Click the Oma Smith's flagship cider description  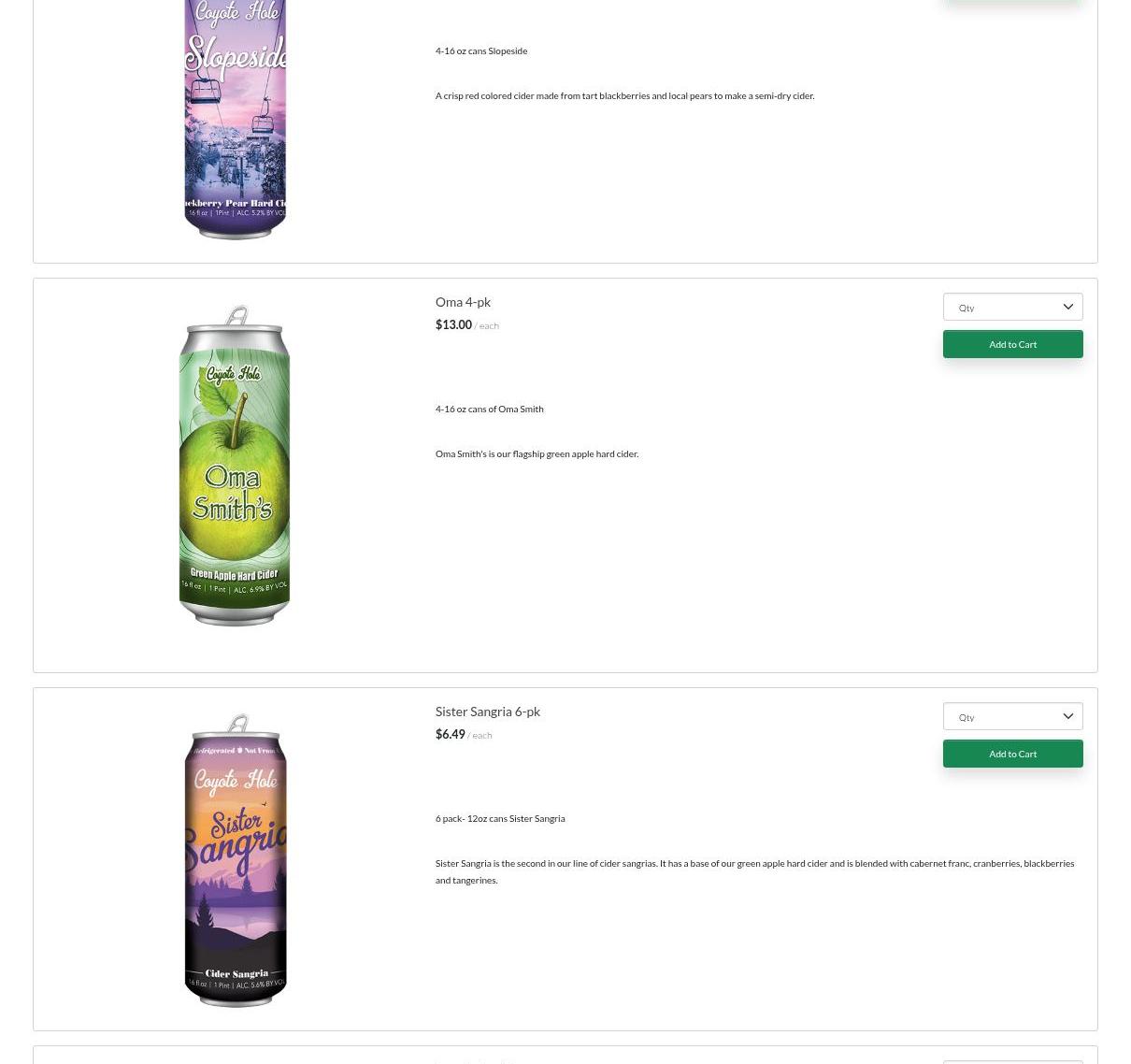(x=537, y=453)
